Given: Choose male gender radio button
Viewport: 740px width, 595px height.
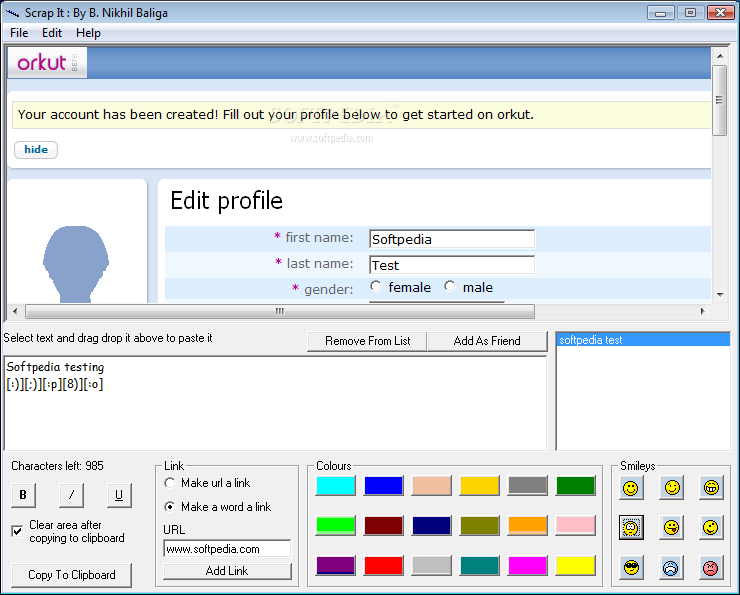Looking at the screenshot, I should tap(449, 286).
